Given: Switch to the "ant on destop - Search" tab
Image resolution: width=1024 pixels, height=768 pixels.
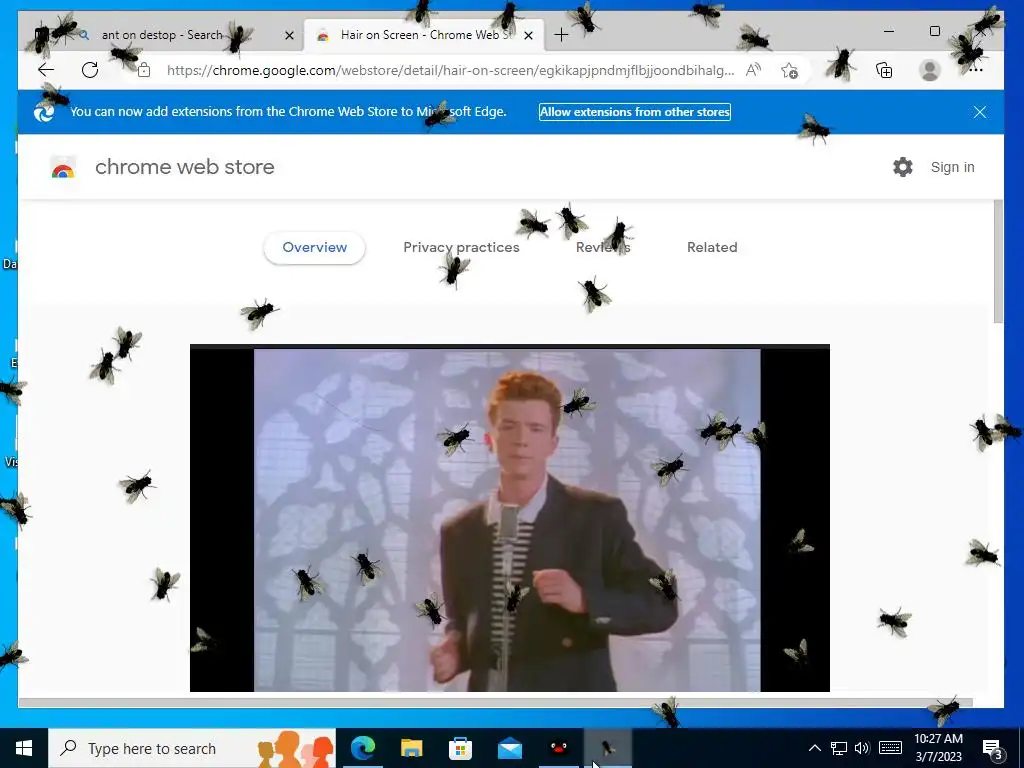Looking at the screenshot, I should click(x=163, y=35).
